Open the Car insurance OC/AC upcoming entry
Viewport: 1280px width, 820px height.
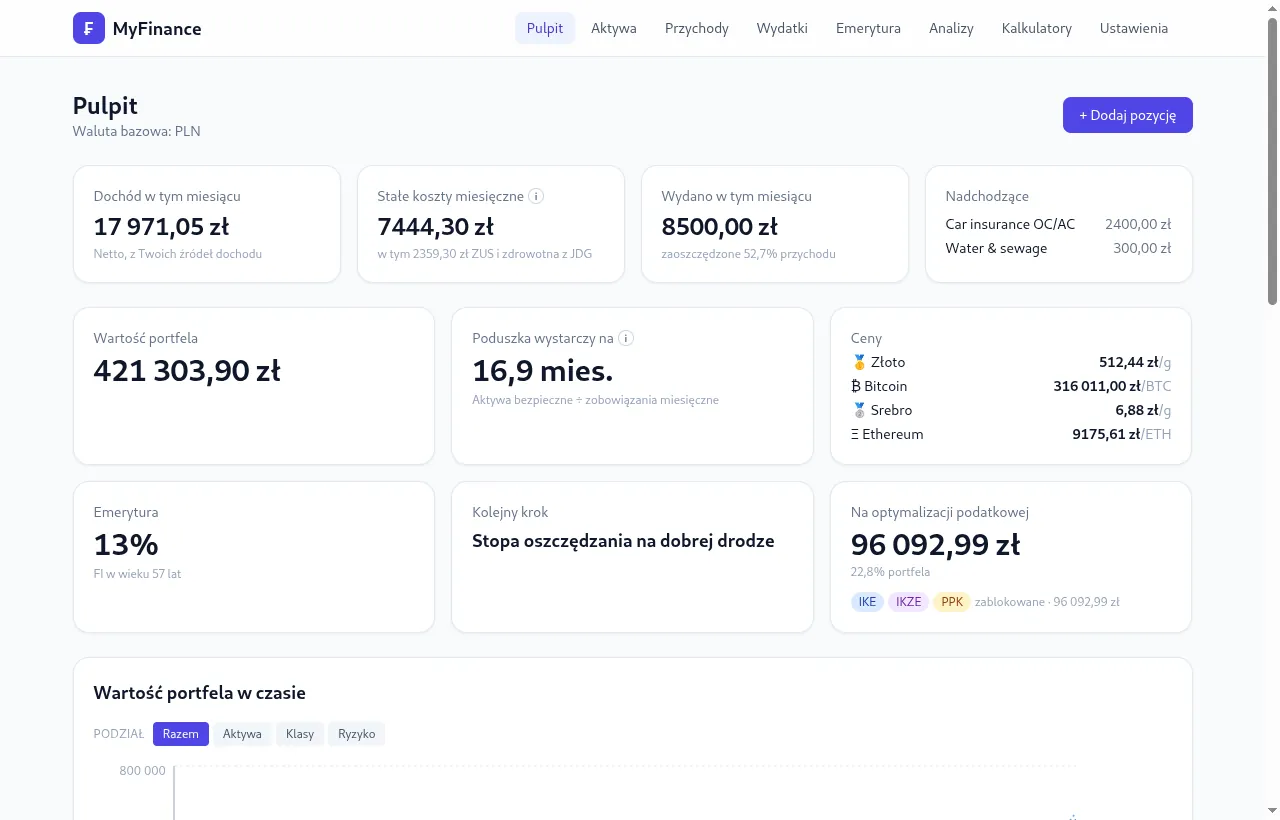(x=1058, y=224)
